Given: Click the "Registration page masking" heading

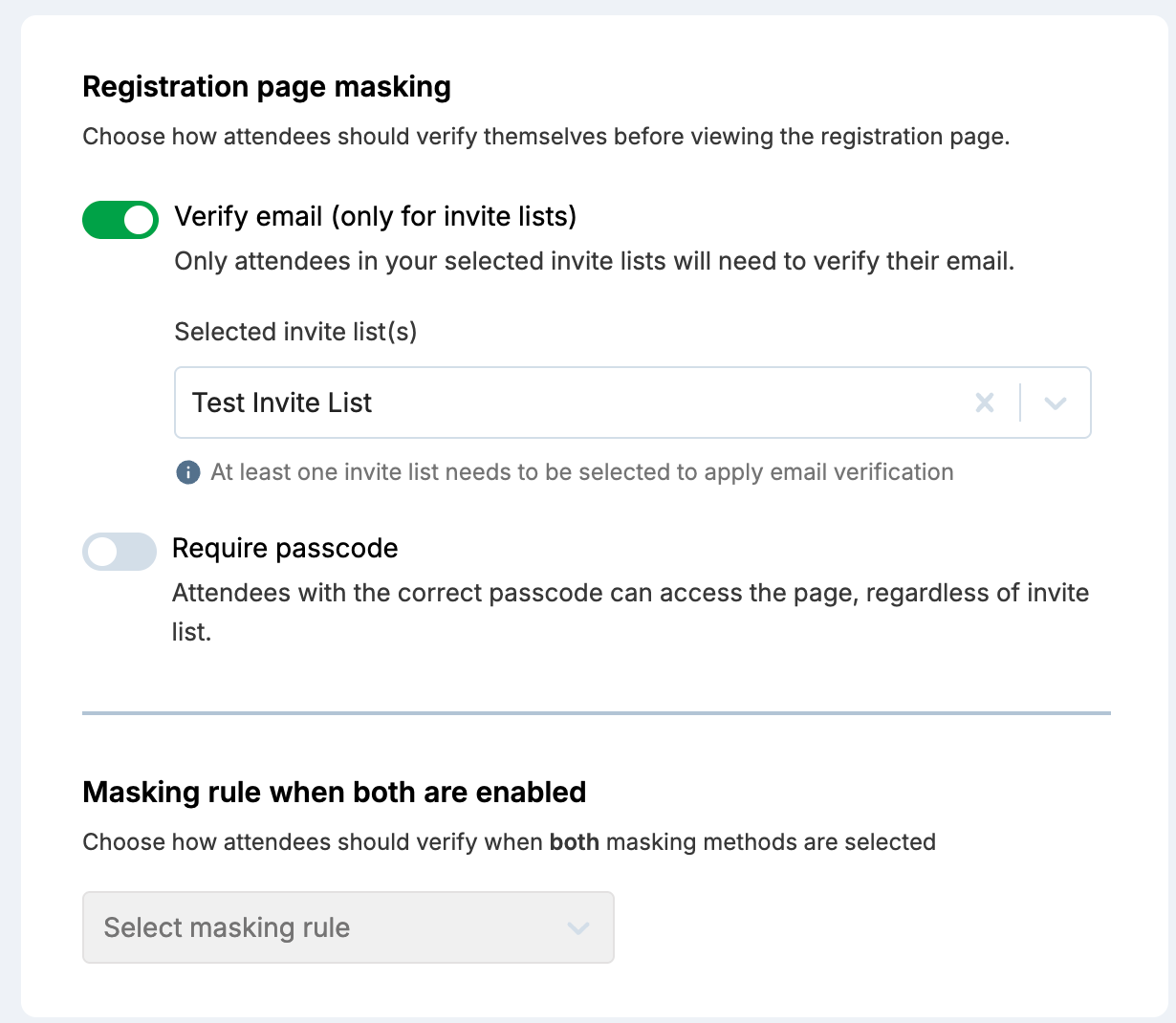Looking at the screenshot, I should [x=267, y=87].
